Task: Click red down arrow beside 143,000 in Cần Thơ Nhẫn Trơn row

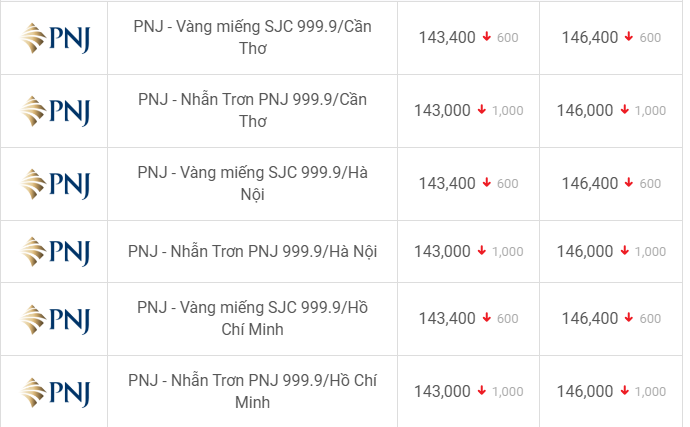Action: pyautogui.click(x=482, y=110)
